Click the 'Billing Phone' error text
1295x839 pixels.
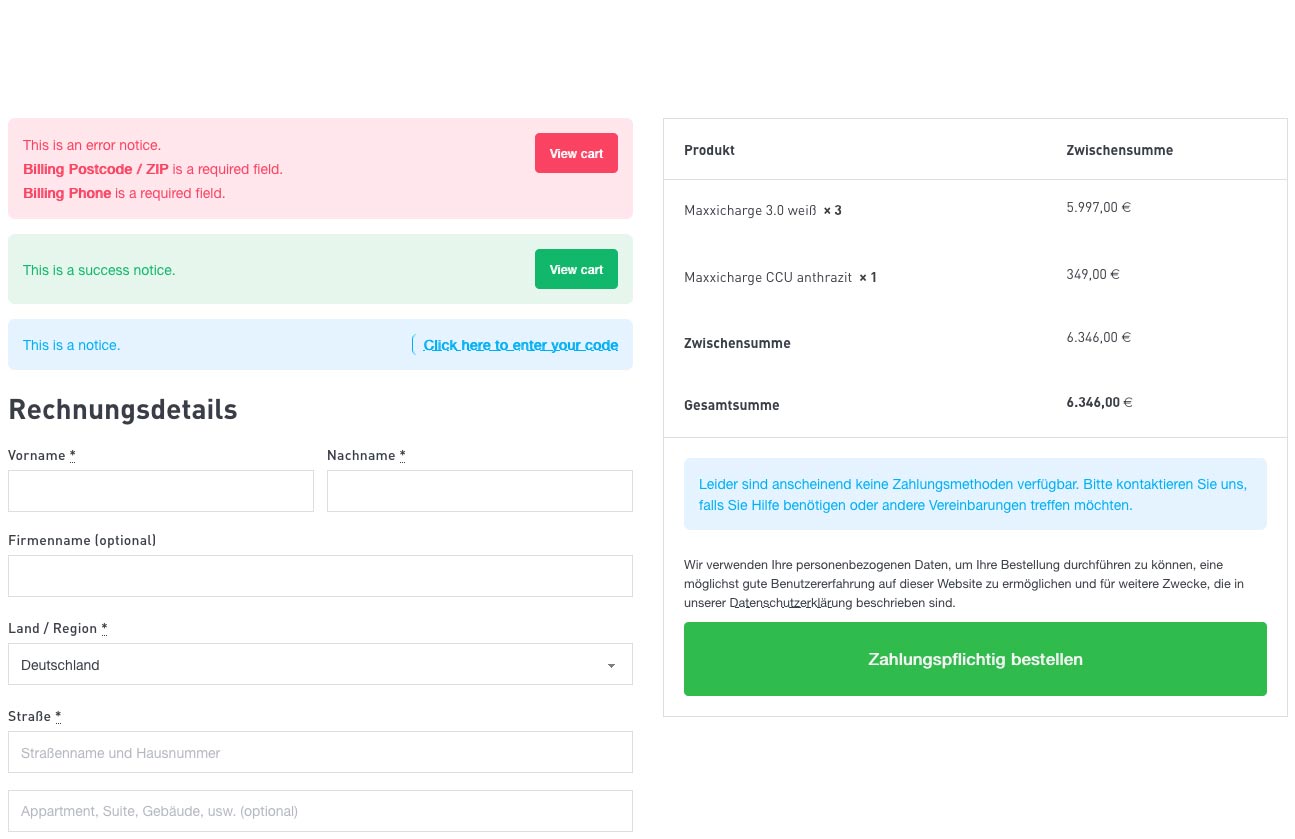(x=67, y=193)
